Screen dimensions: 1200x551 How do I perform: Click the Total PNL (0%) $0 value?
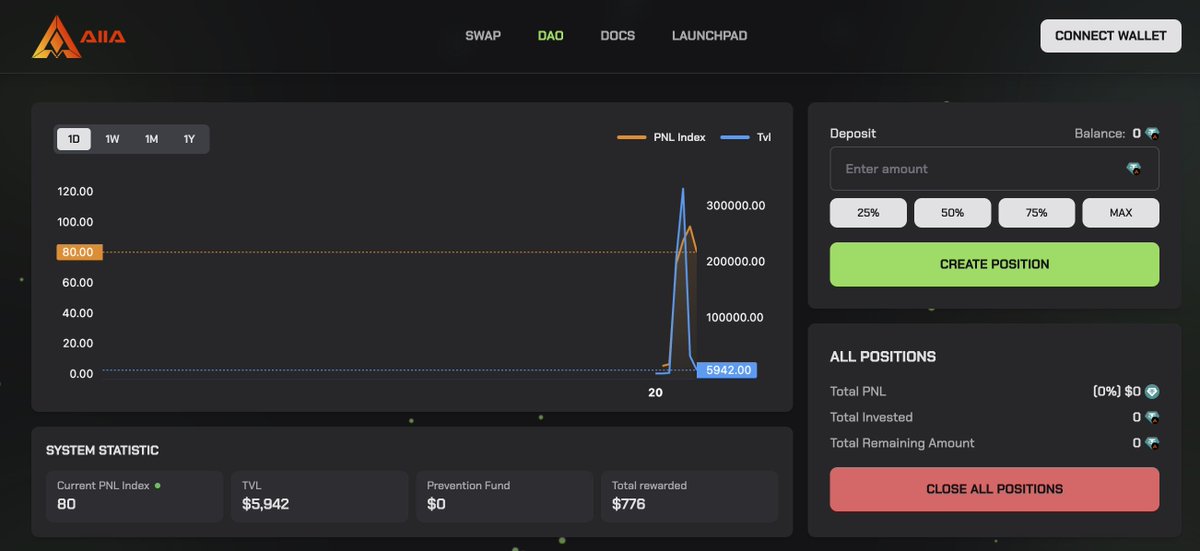pyautogui.click(x=1117, y=392)
